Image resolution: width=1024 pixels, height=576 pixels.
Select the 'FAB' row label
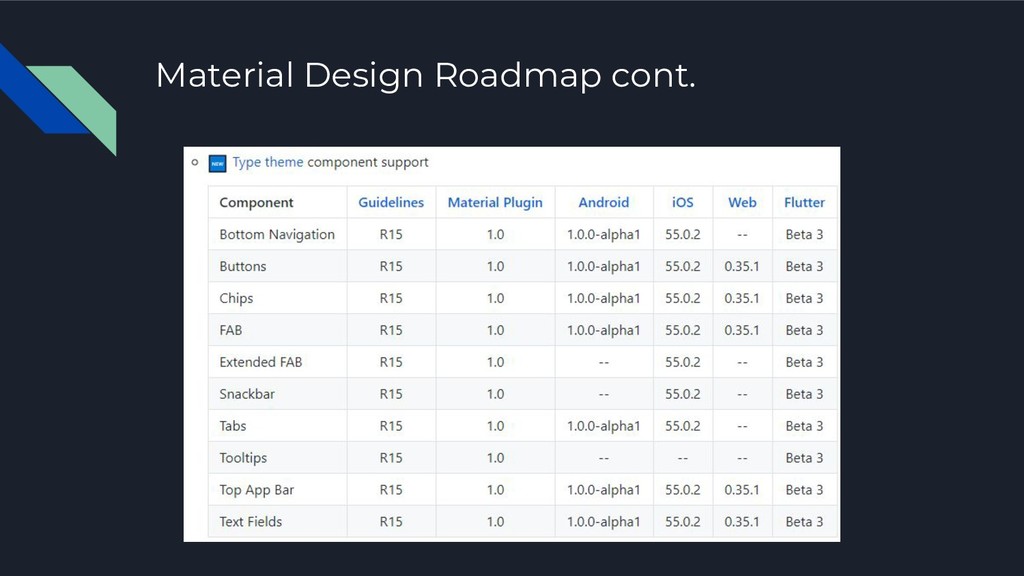coord(231,330)
